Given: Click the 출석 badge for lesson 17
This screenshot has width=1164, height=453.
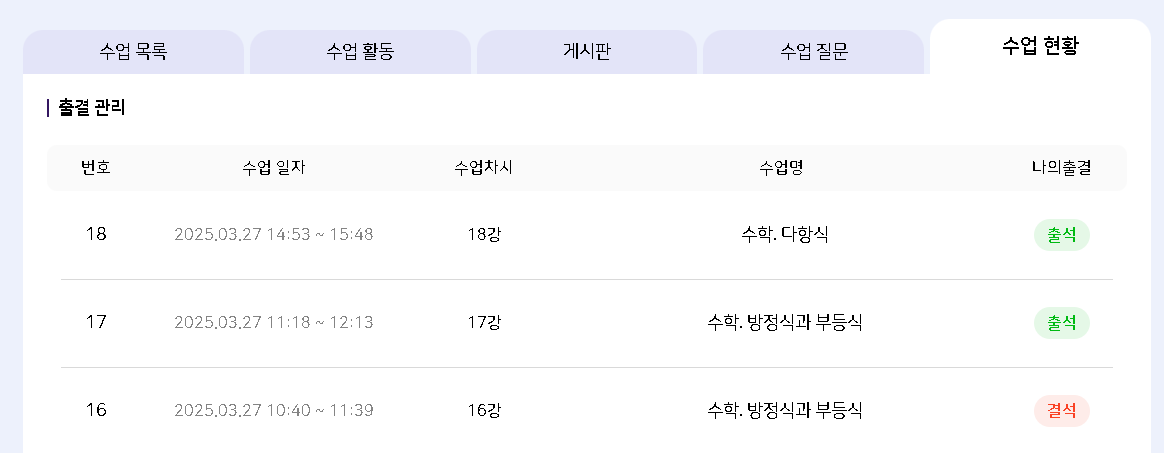Looking at the screenshot, I should click(x=1061, y=323).
